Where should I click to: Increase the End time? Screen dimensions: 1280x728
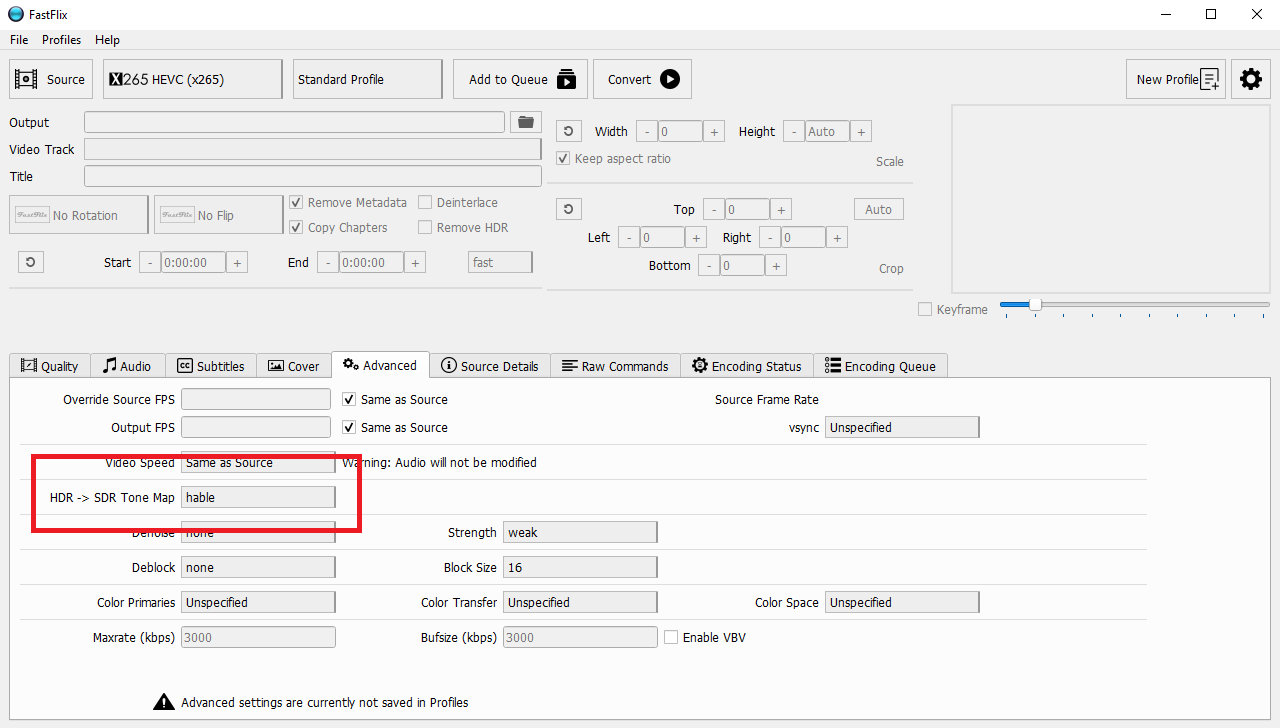(415, 262)
